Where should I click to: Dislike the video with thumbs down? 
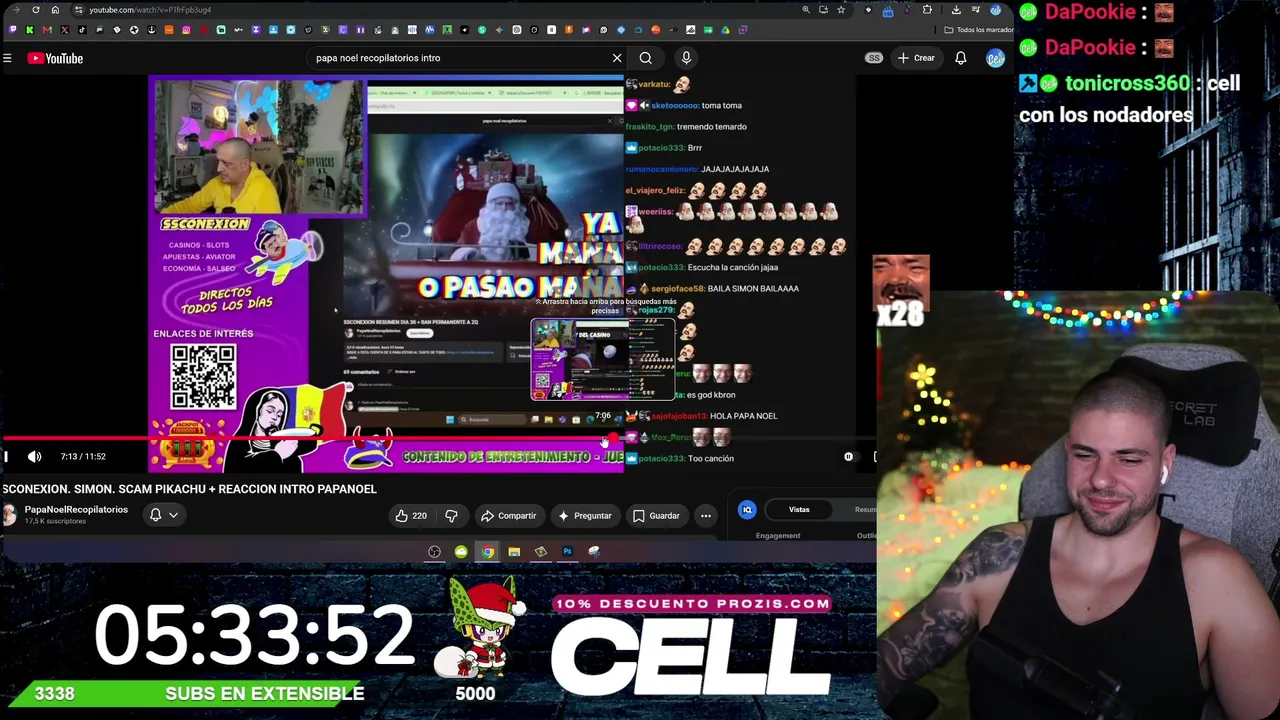point(451,516)
